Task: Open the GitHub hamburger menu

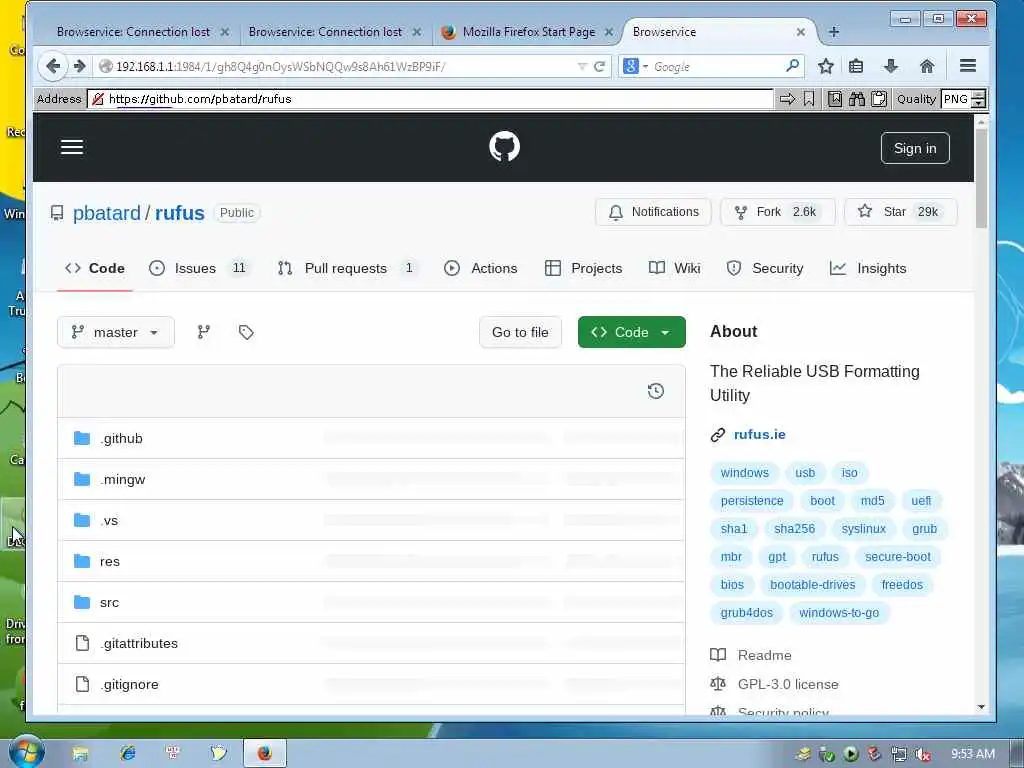Action: coord(72,147)
